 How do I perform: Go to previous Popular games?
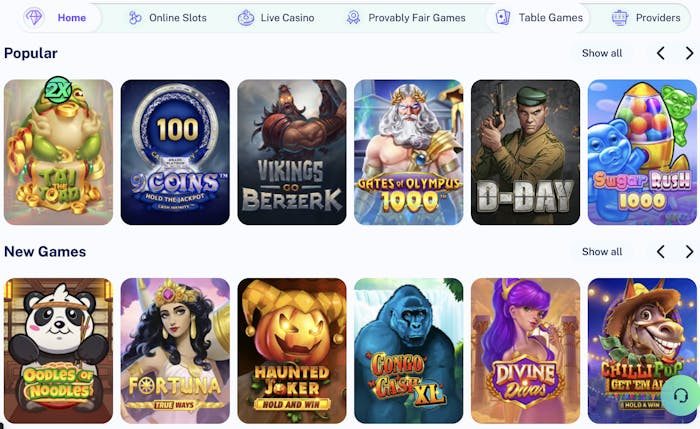[x=661, y=53]
